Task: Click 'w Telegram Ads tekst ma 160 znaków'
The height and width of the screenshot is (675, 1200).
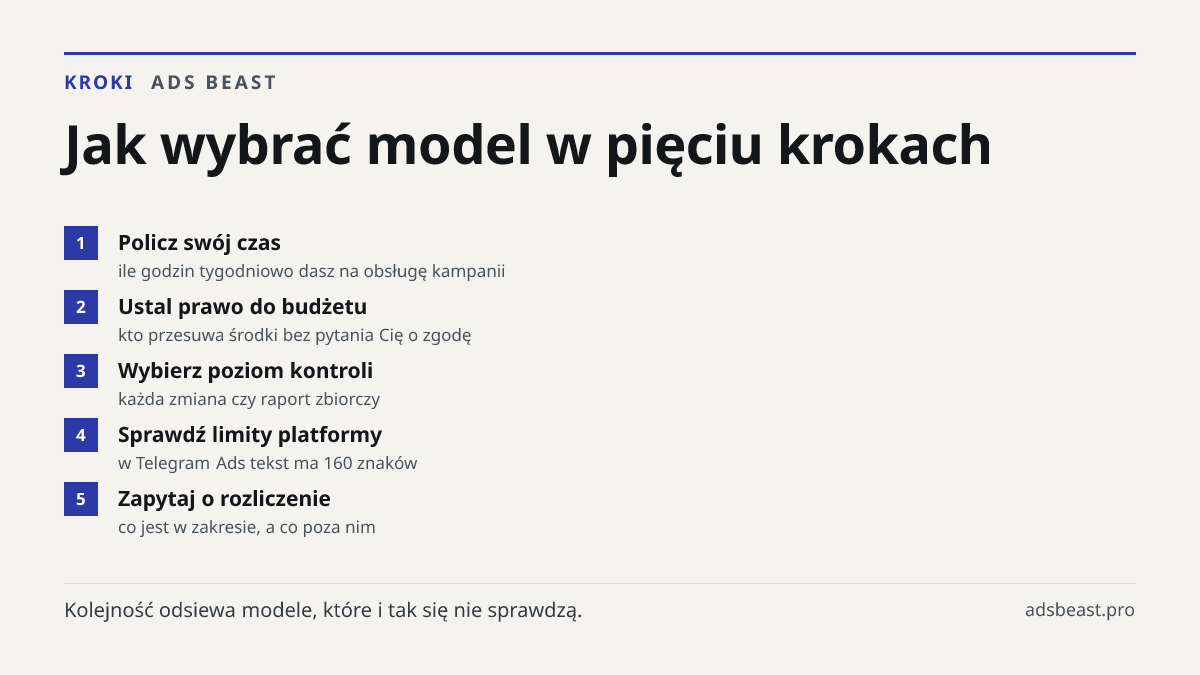Action: click(268, 463)
